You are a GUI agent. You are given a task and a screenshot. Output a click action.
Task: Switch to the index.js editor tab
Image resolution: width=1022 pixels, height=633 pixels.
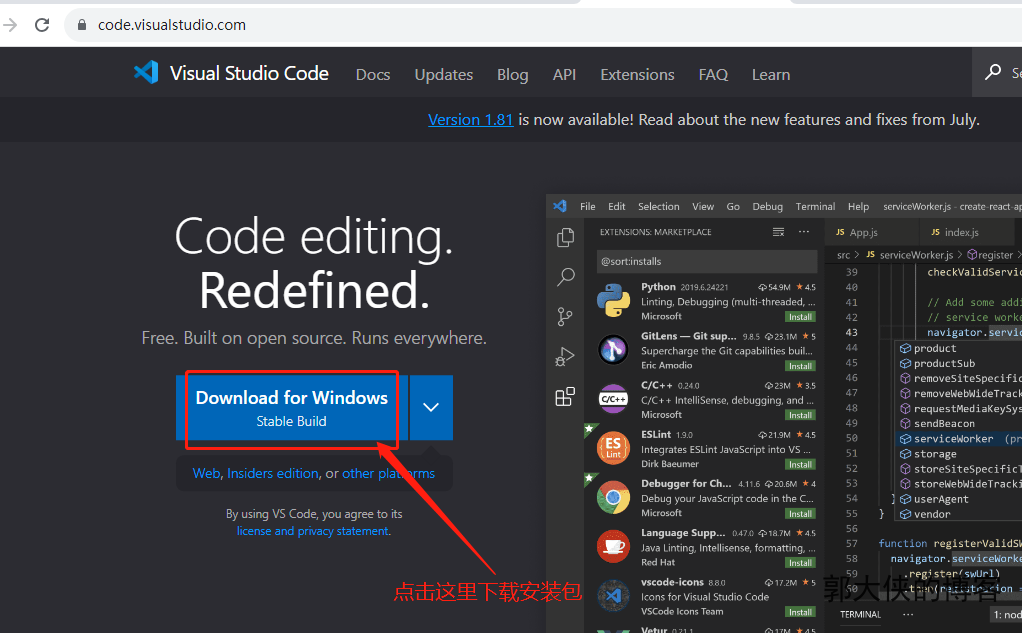coord(967,232)
